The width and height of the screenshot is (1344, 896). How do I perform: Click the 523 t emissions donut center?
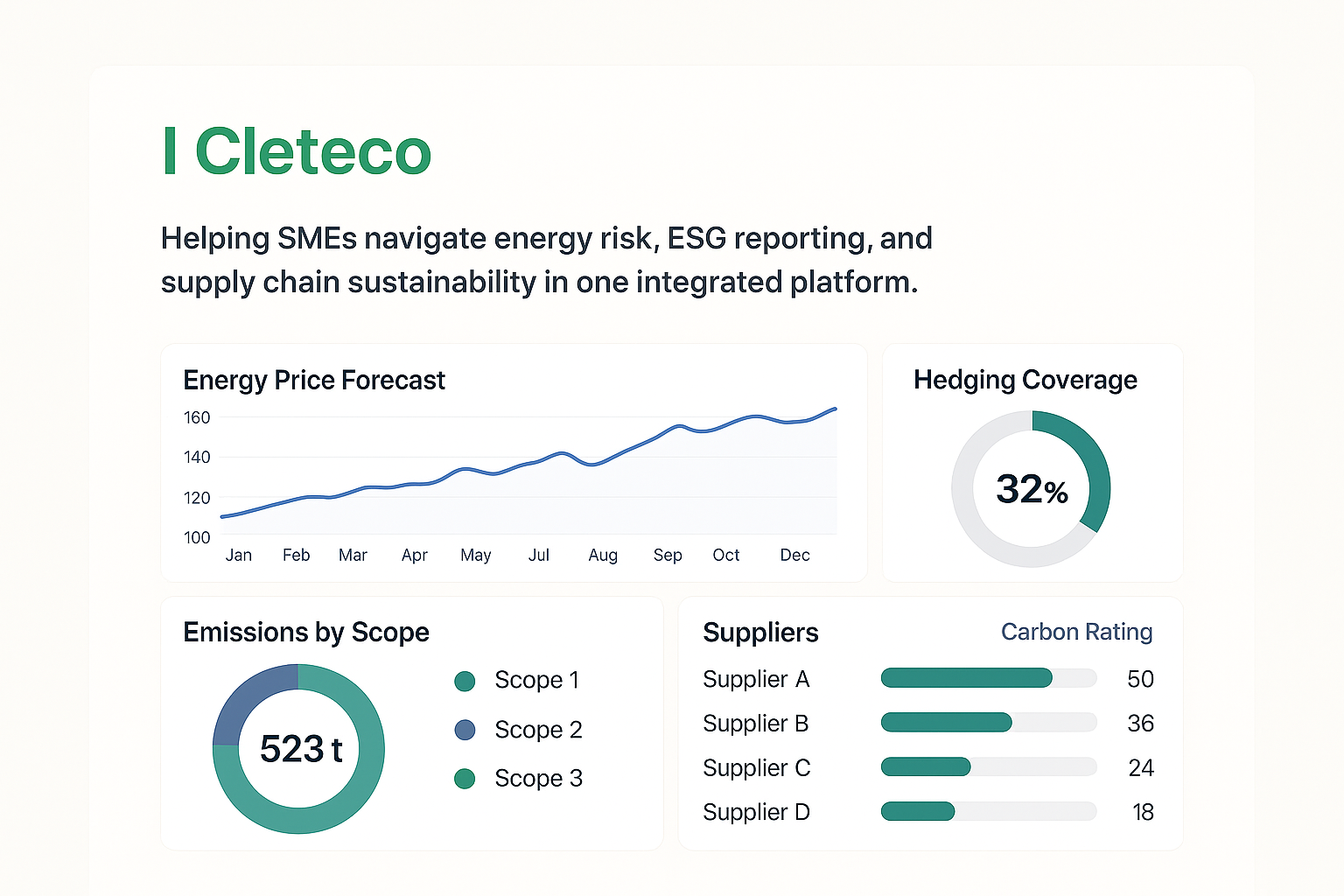point(299,749)
